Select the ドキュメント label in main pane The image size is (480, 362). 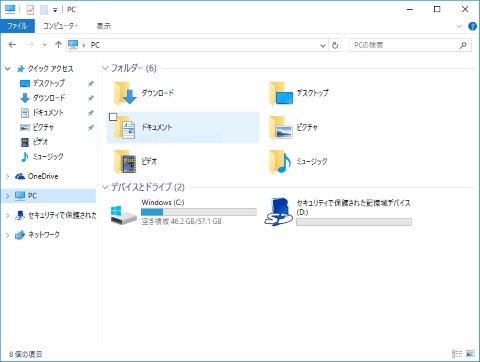157,127
